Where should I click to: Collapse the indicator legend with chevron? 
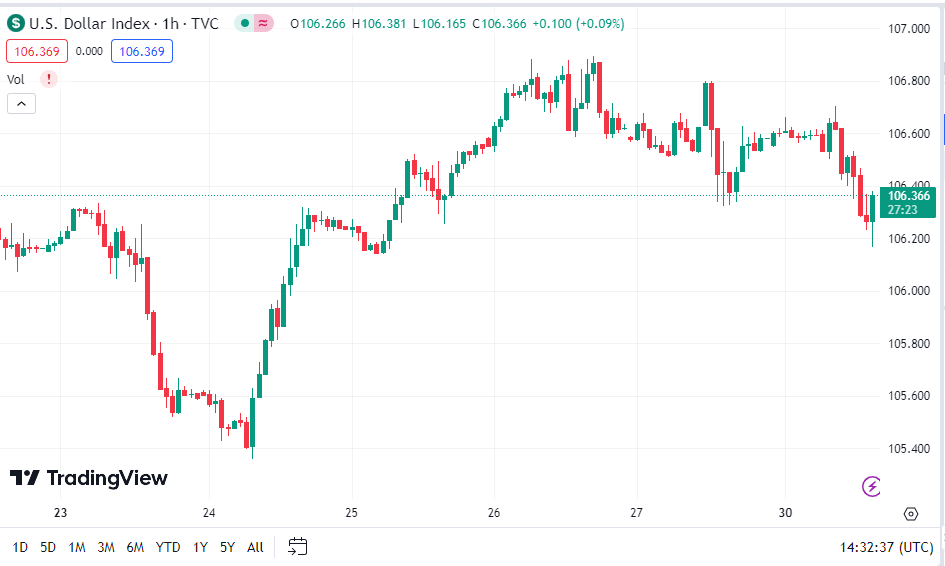coord(21,103)
